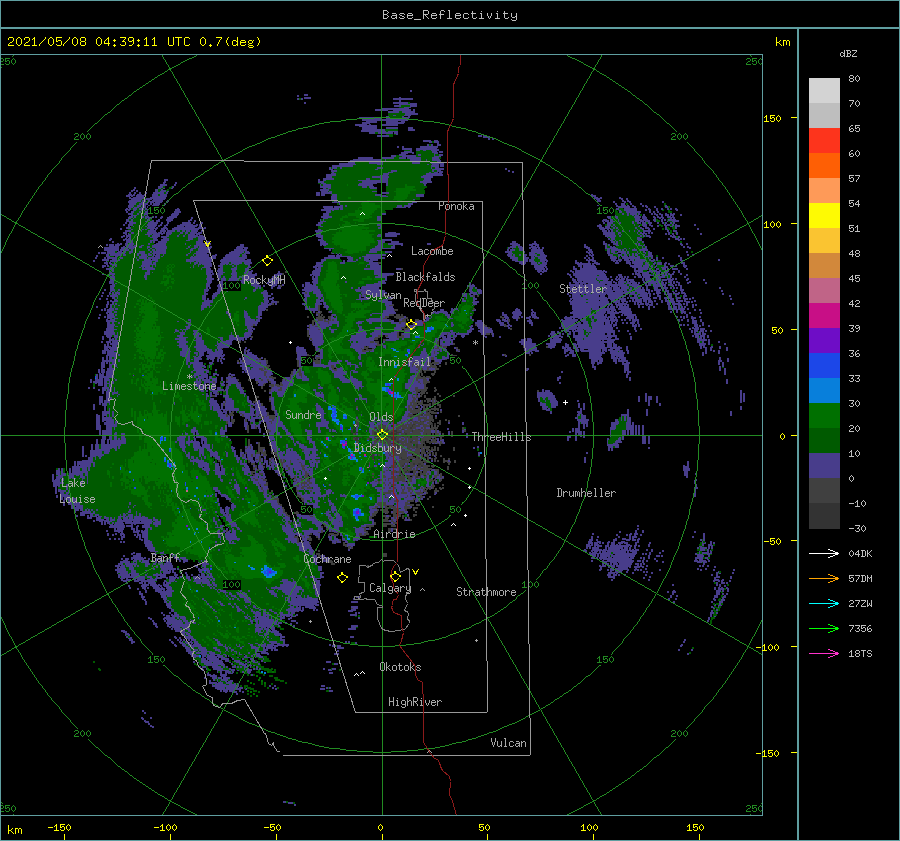Click the RockyMH label
Screen dimensions: 900x841
[264, 280]
